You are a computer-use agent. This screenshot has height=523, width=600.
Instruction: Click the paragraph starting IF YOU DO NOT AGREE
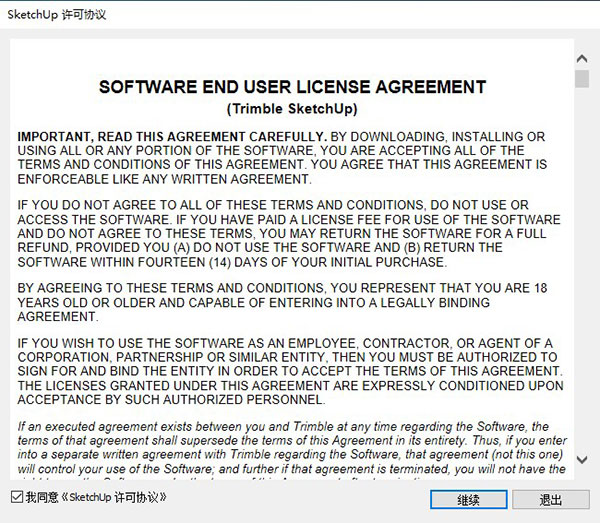pos(289,233)
